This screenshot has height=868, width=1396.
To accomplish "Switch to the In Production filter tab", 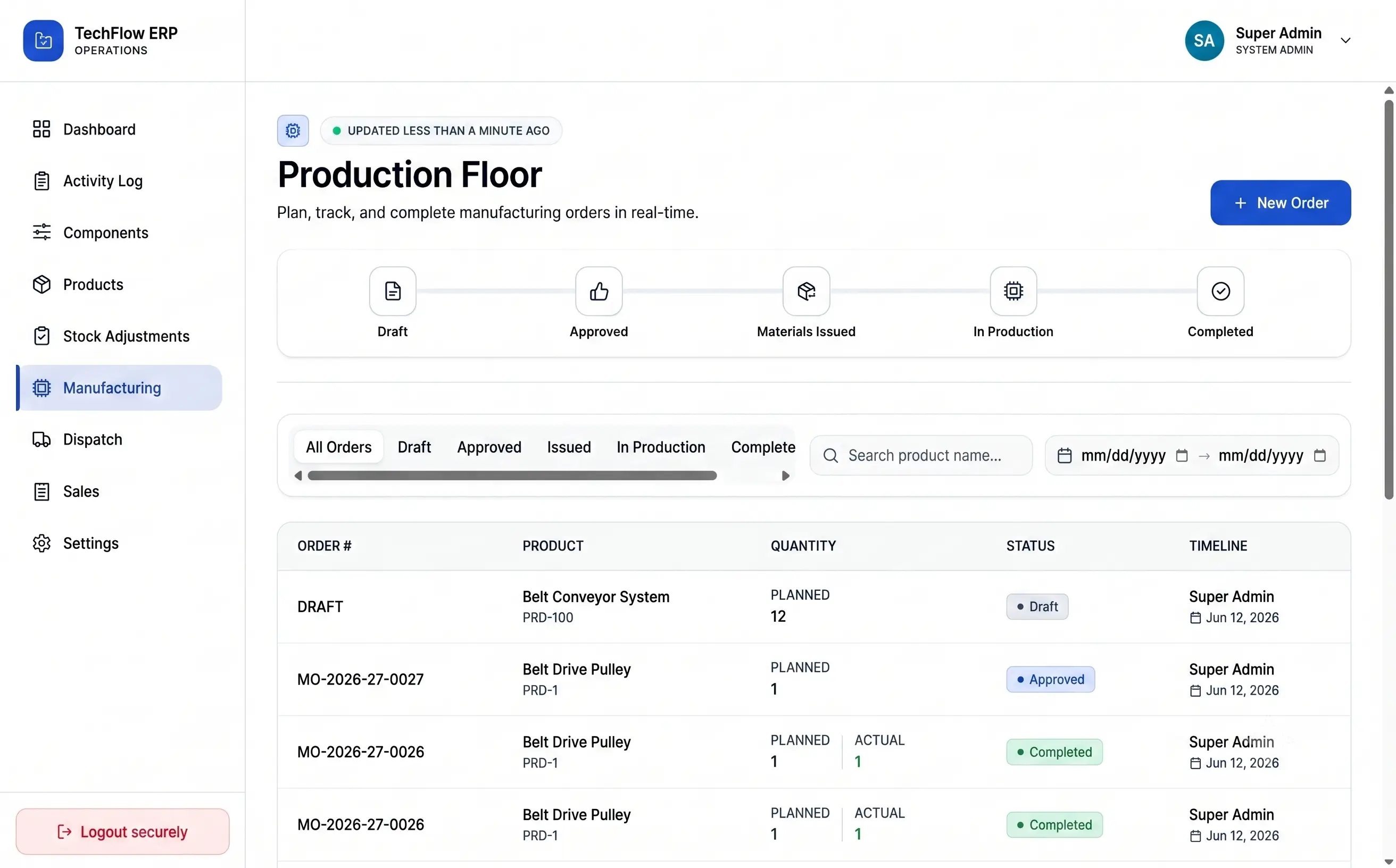I will click(x=661, y=447).
